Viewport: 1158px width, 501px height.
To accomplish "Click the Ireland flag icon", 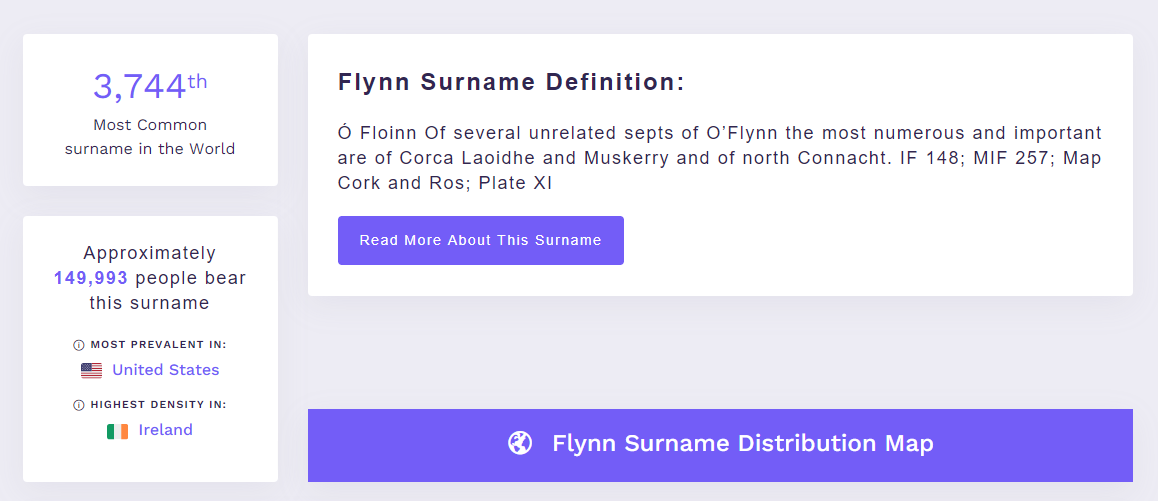I will (117, 431).
